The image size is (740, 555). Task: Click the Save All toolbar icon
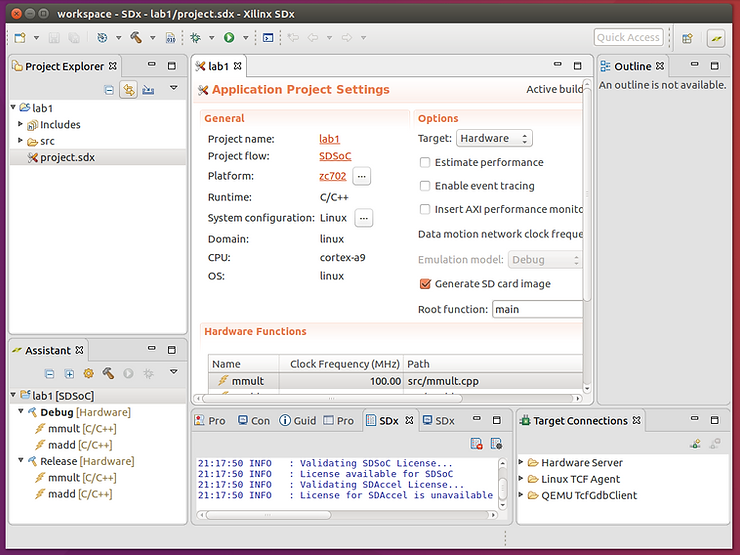coord(74,38)
